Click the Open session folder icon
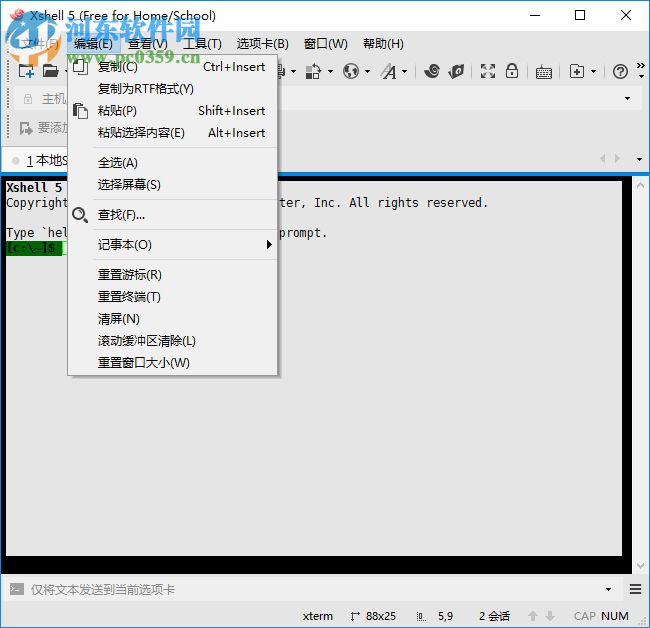This screenshot has height=628, width=650. [51, 71]
